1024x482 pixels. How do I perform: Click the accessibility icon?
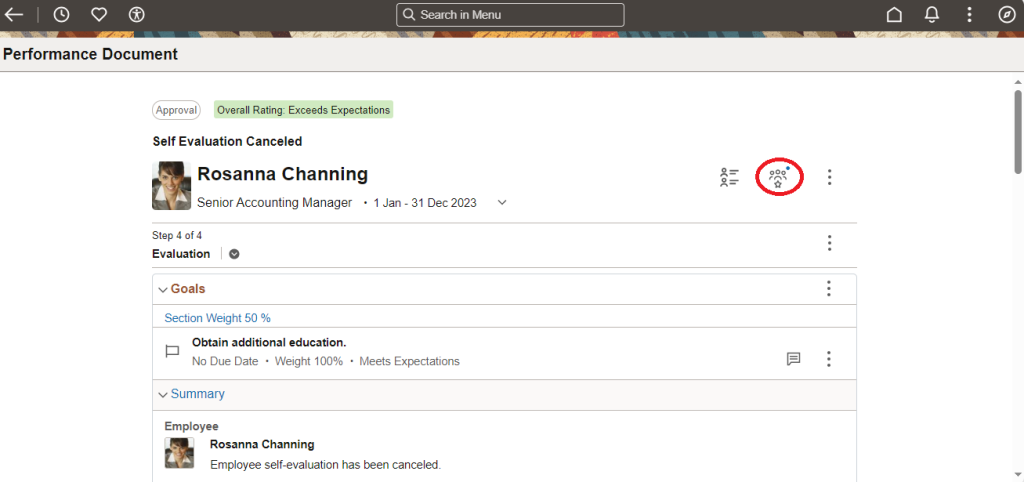coord(137,15)
